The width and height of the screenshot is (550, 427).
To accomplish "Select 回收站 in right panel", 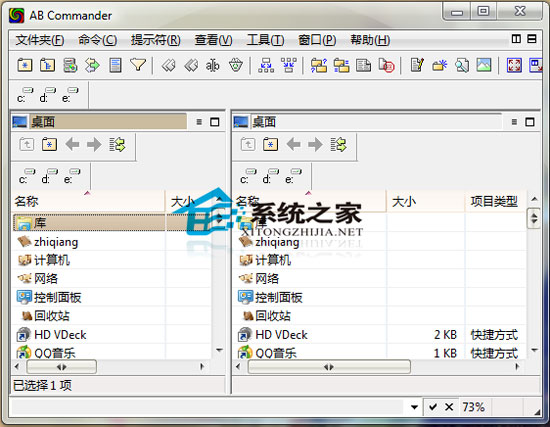I will (273, 316).
